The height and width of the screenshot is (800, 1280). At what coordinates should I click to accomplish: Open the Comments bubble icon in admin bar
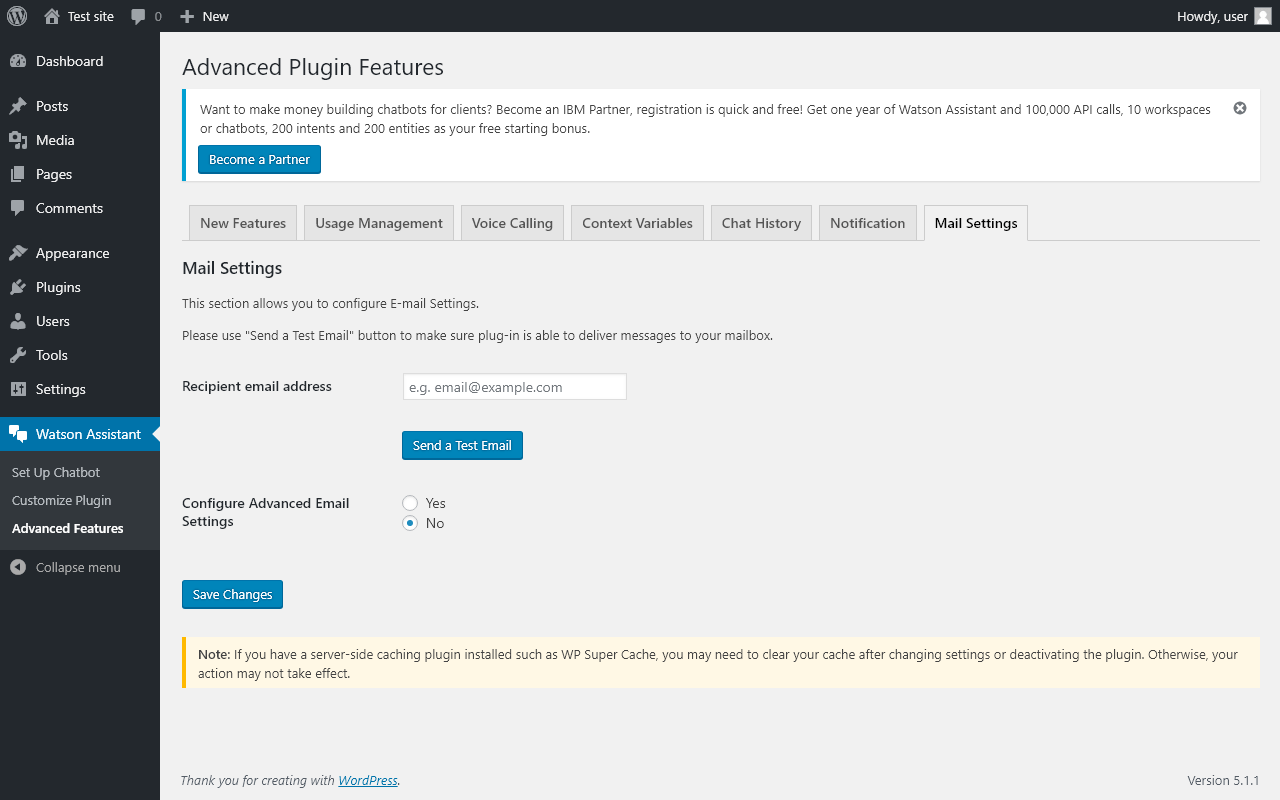(139, 16)
